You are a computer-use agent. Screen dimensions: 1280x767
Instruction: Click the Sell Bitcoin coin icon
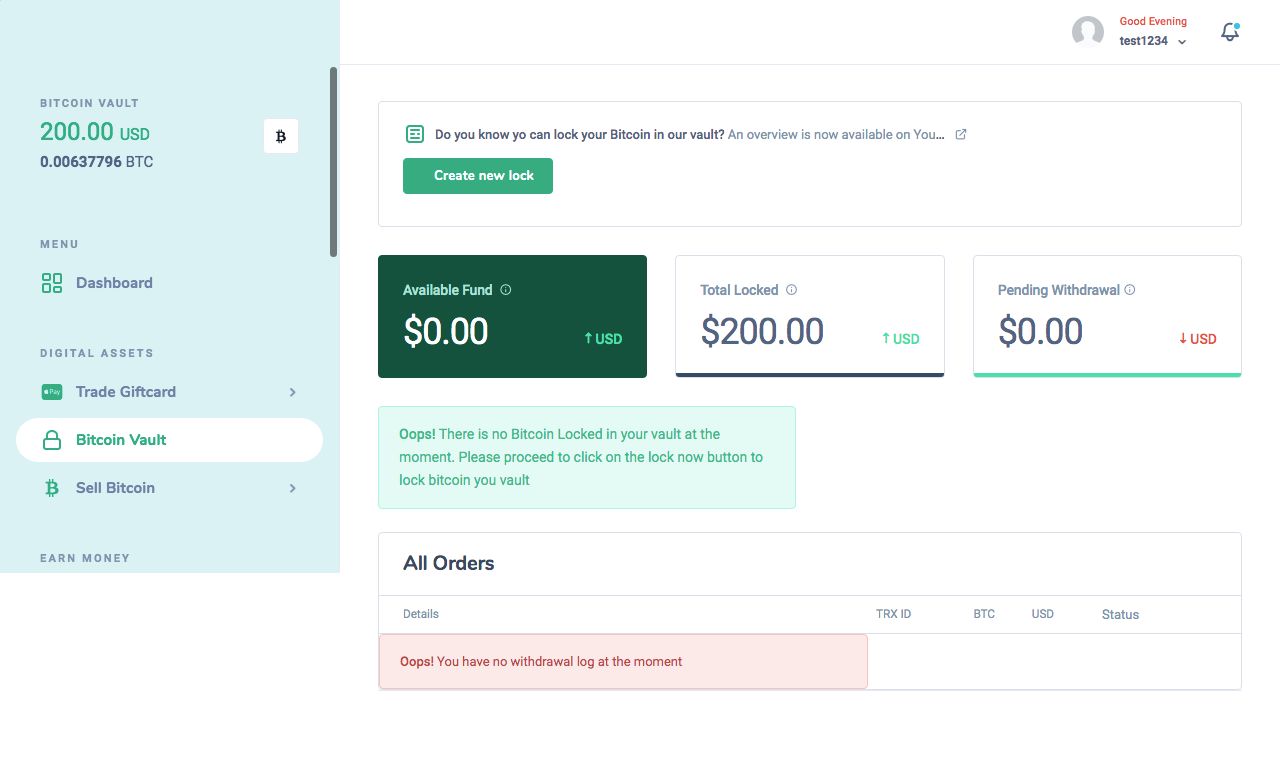52,488
